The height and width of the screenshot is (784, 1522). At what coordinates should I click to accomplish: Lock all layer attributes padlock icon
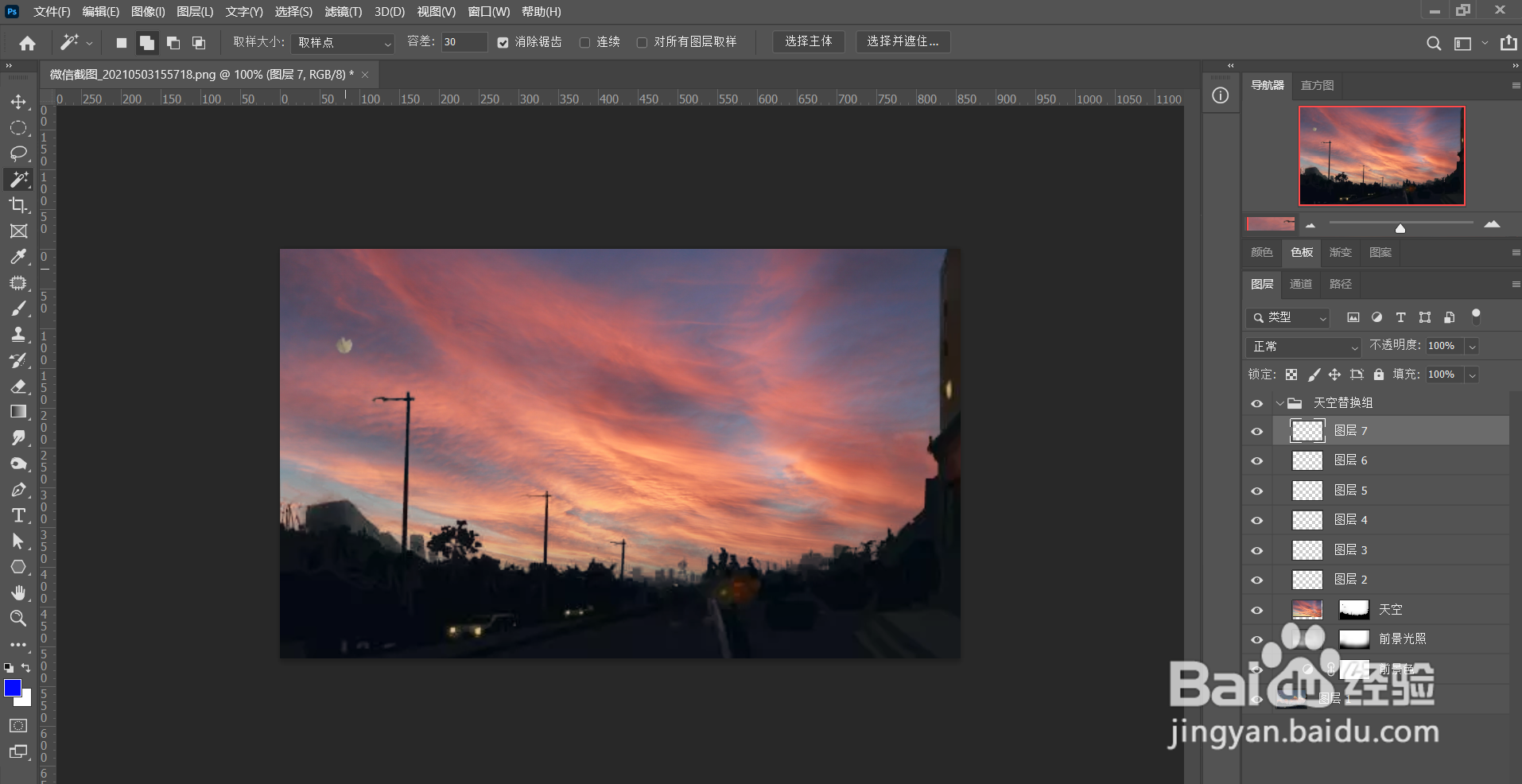pos(1379,375)
